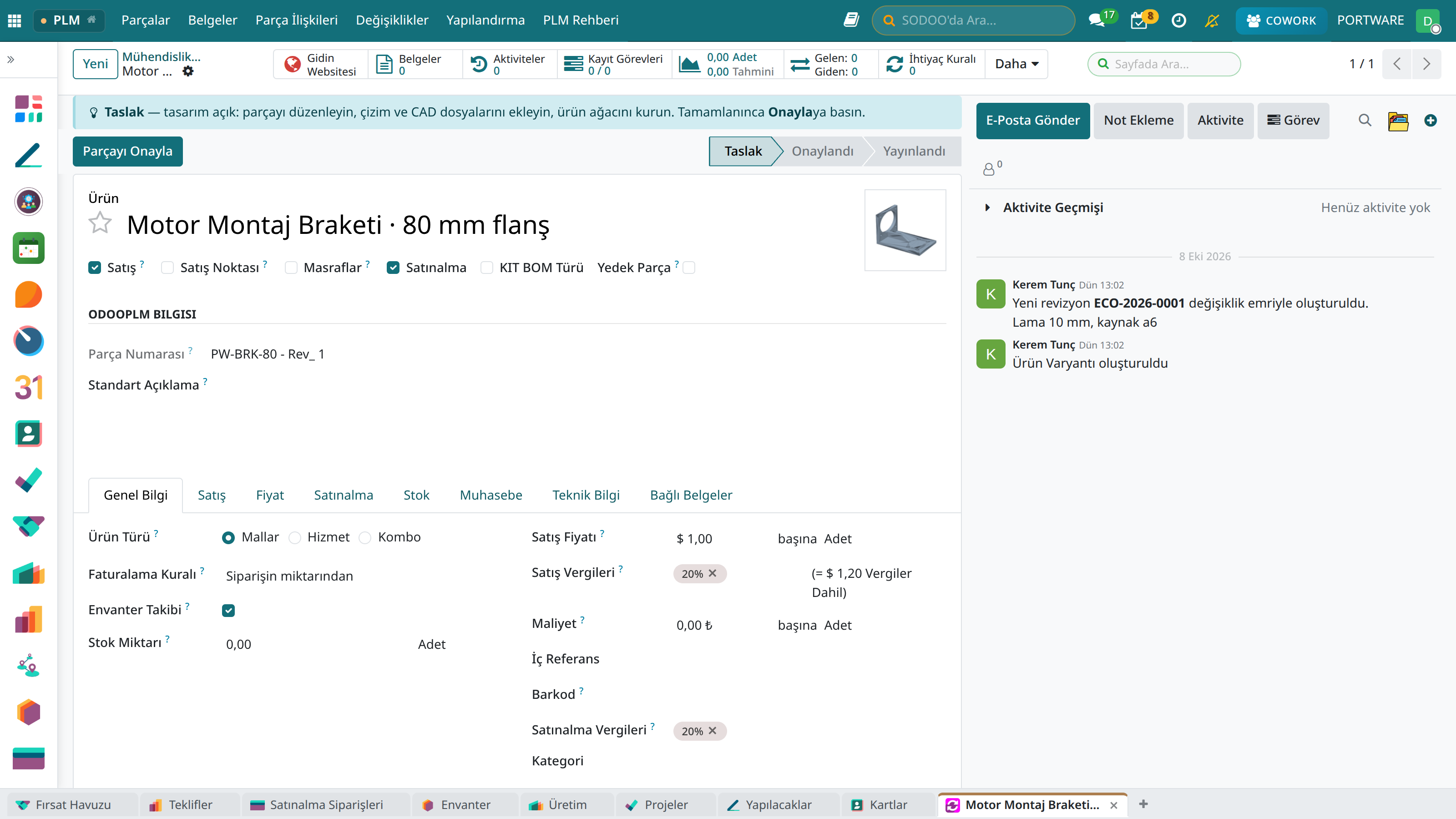
Task: Open the chat messages icon with badge 17
Action: [x=1097, y=20]
